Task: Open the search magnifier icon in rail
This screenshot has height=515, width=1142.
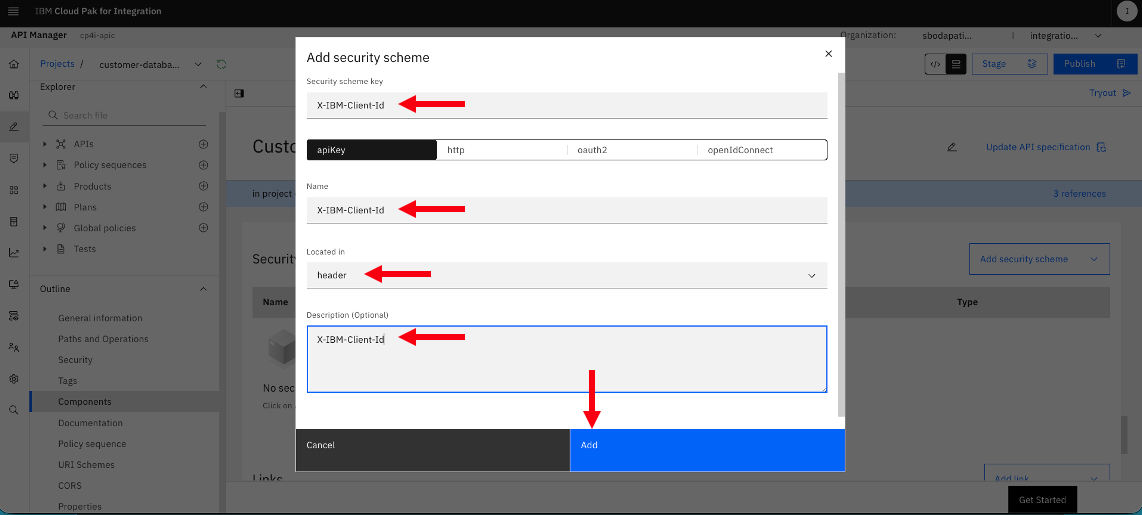Action: point(13,410)
